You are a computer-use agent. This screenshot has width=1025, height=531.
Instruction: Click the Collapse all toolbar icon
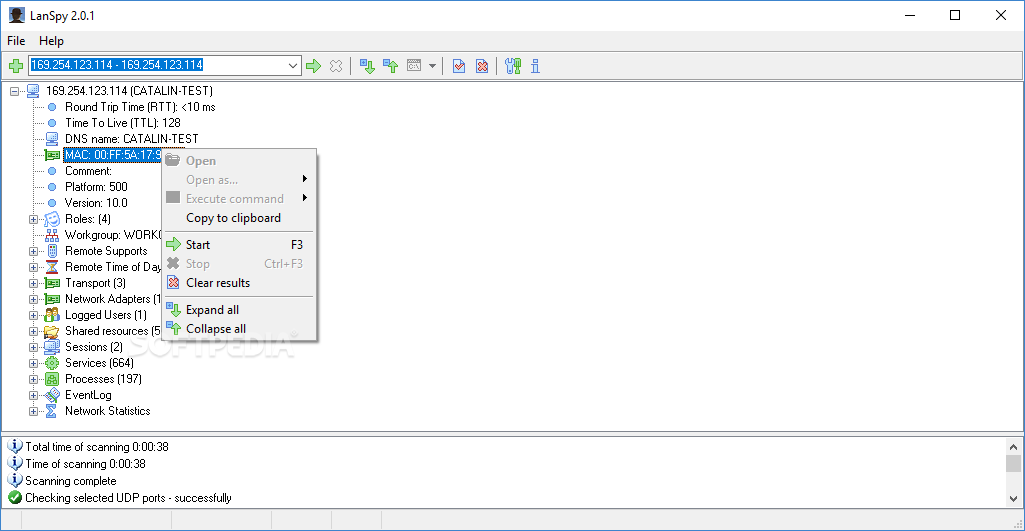pyautogui.click(x=390, y=66)
